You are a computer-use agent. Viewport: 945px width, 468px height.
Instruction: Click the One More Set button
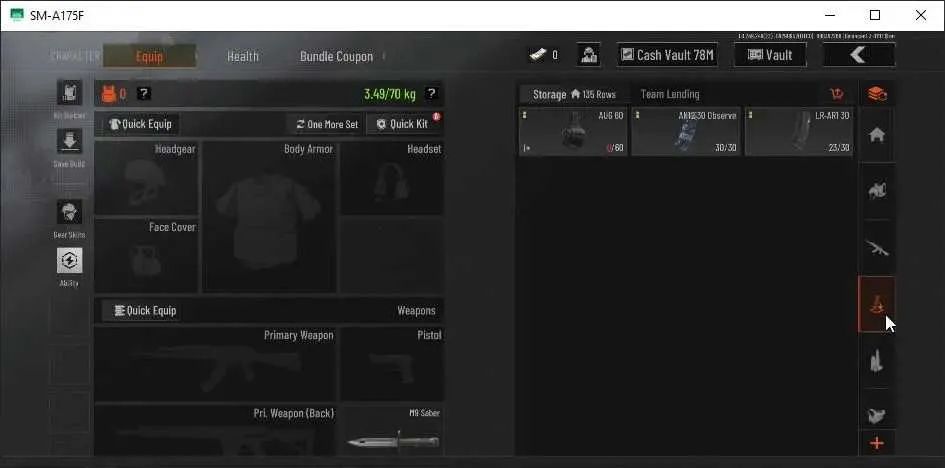pyautogui.click(x=326, y=124)
